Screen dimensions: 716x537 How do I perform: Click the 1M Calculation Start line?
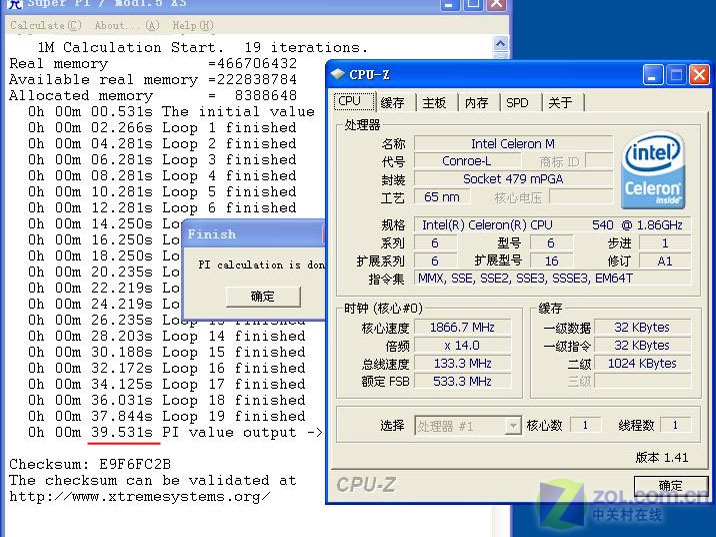[202, 47]
